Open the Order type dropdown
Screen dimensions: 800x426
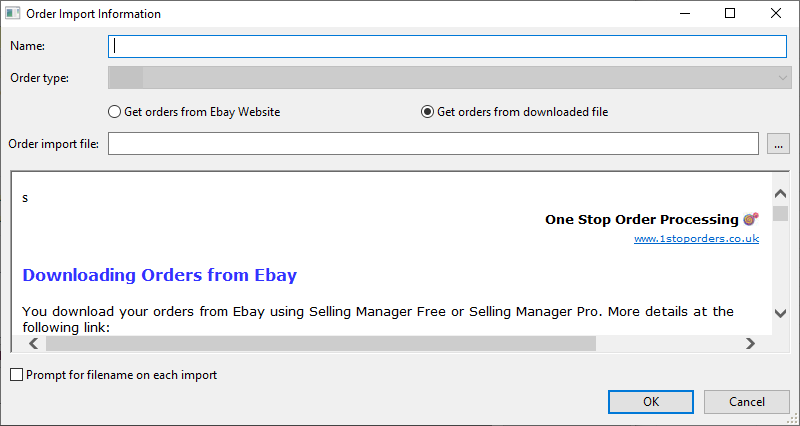[x=449, y=78]
